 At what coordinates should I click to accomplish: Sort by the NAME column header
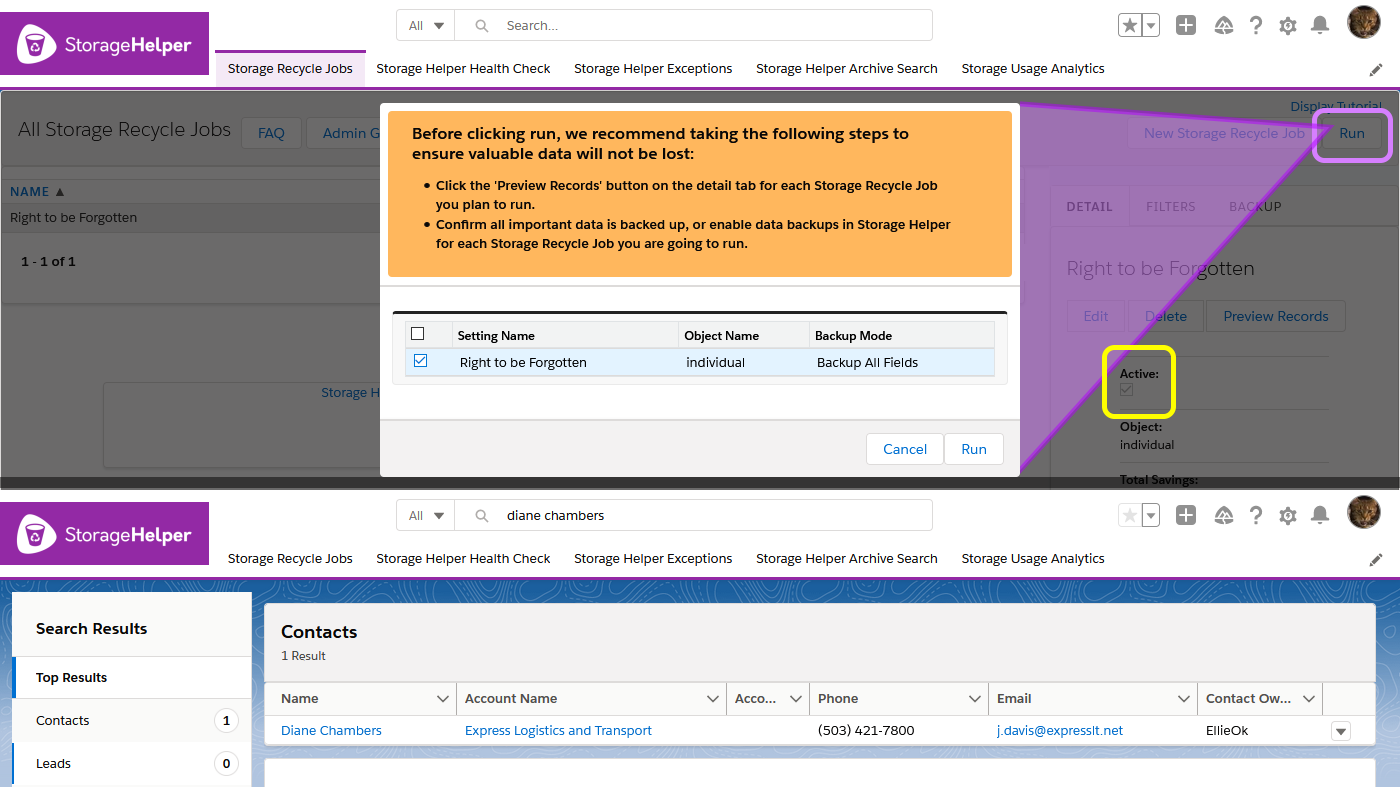point(37,191)
